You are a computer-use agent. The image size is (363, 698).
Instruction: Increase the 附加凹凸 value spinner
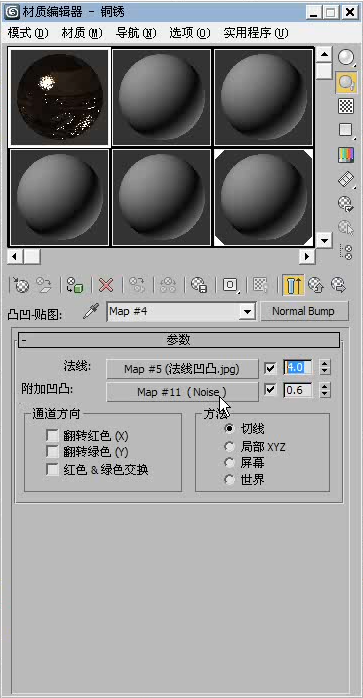tap(325, 386)
